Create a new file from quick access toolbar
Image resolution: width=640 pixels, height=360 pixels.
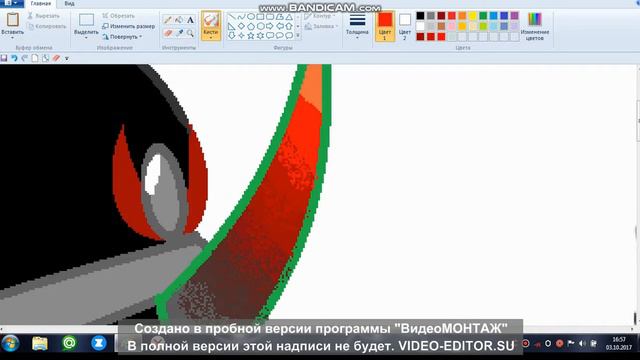[35, 58]
